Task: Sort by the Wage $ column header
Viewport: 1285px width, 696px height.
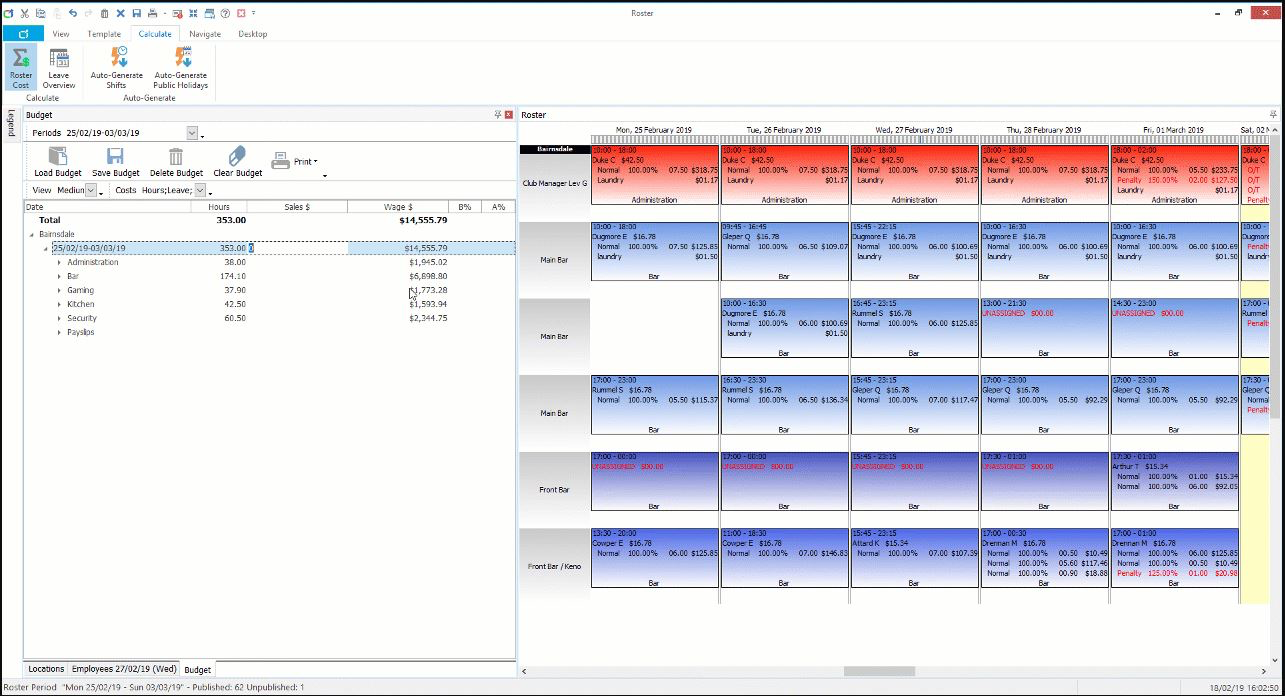Action: point(398,207)
